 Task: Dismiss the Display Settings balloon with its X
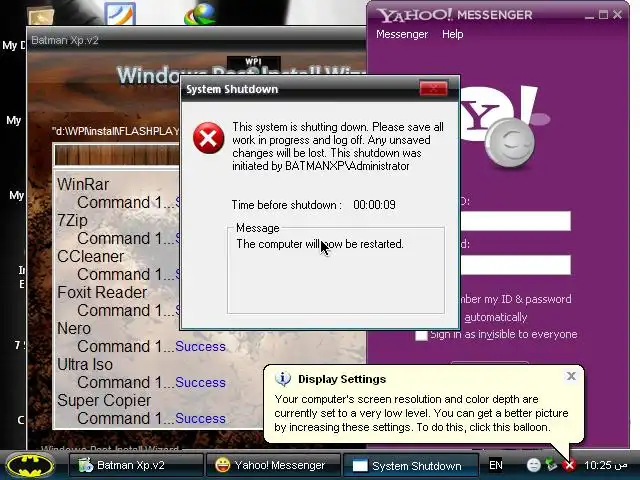[x=571, y=376]
